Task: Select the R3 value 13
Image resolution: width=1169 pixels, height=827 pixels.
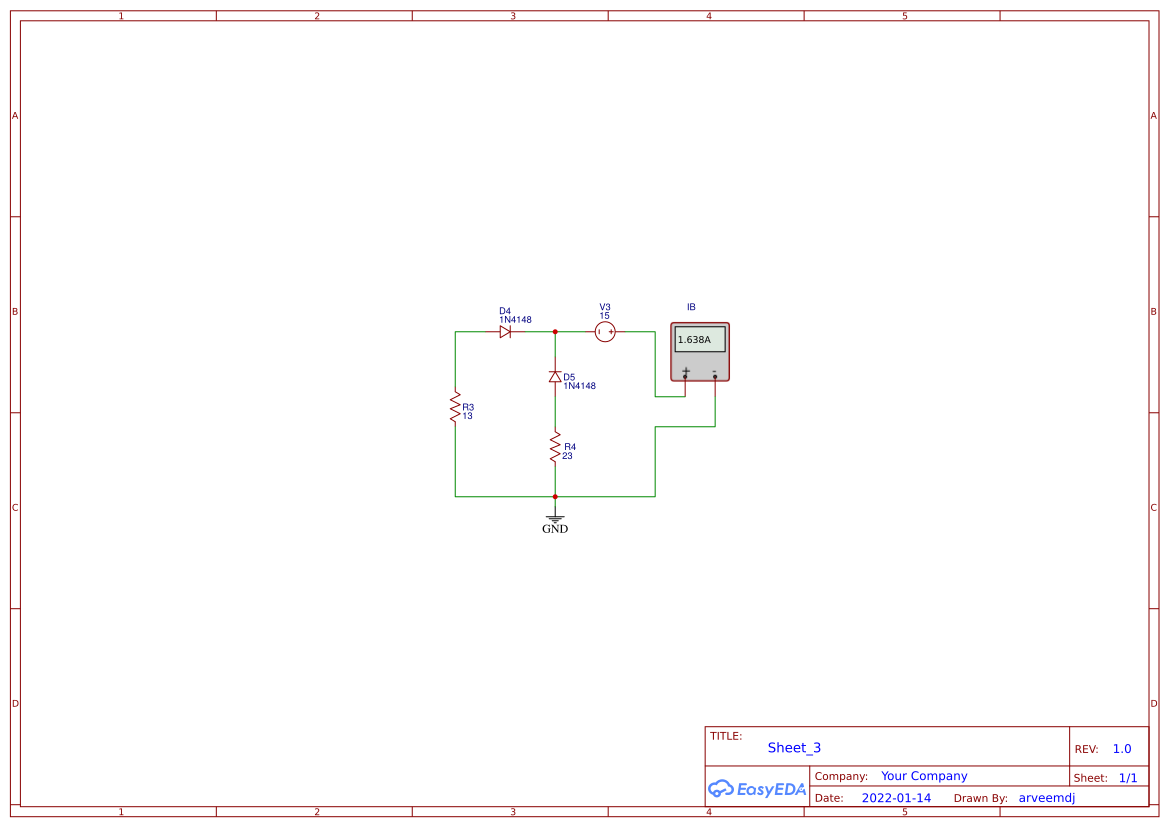Action: point(467,416)
